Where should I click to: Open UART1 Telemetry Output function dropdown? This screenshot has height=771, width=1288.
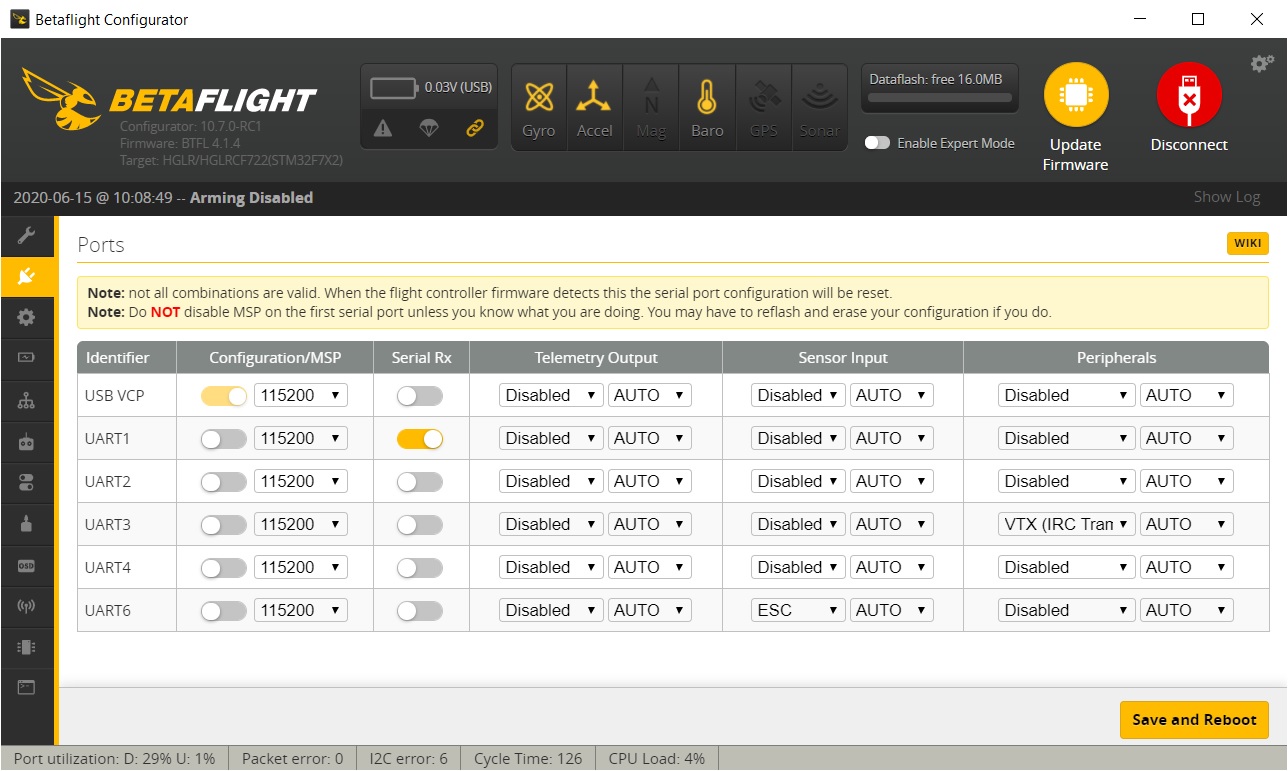coord(551,438)
